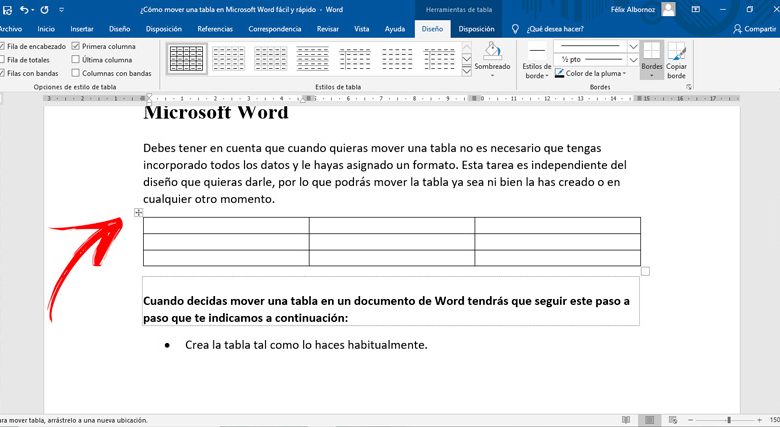Select the fourth table style thumbnail
The width and height of the screenshot is (780, 427).
pos(312,58)
